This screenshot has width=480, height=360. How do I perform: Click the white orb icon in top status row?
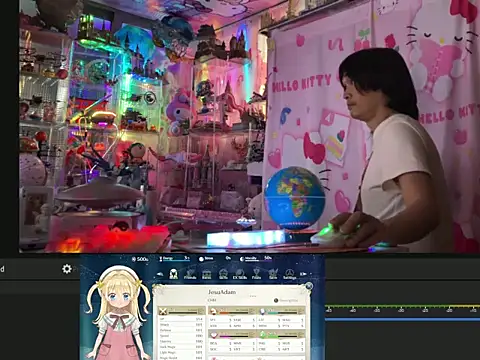[x=201, y=259]
